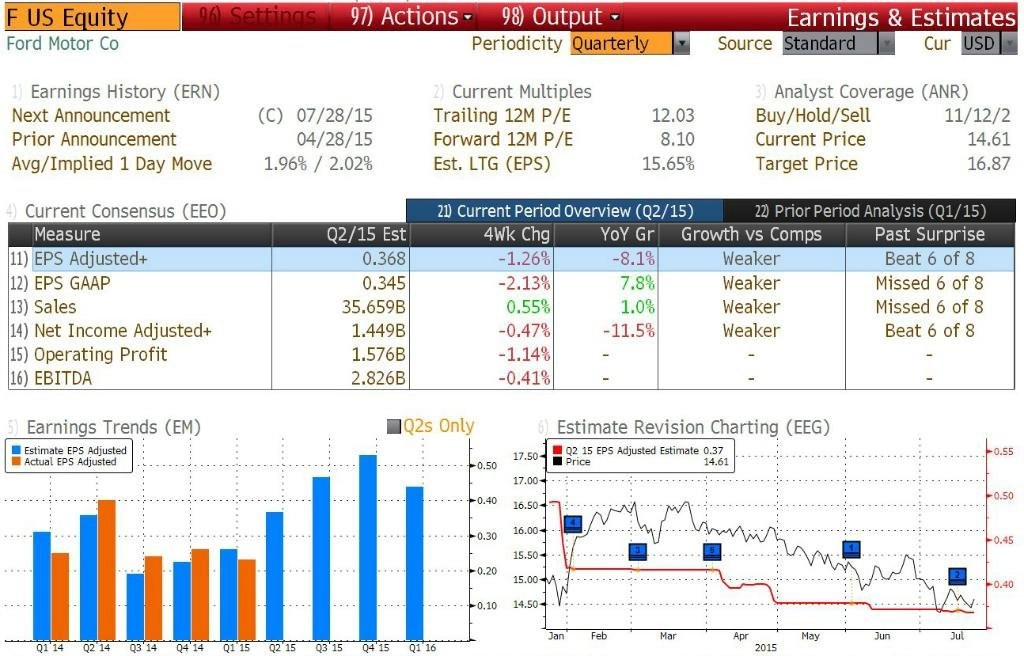Click the F US Equity ticker field
The height and width of the screenshot is (656, 1024).
click(92, 16)
